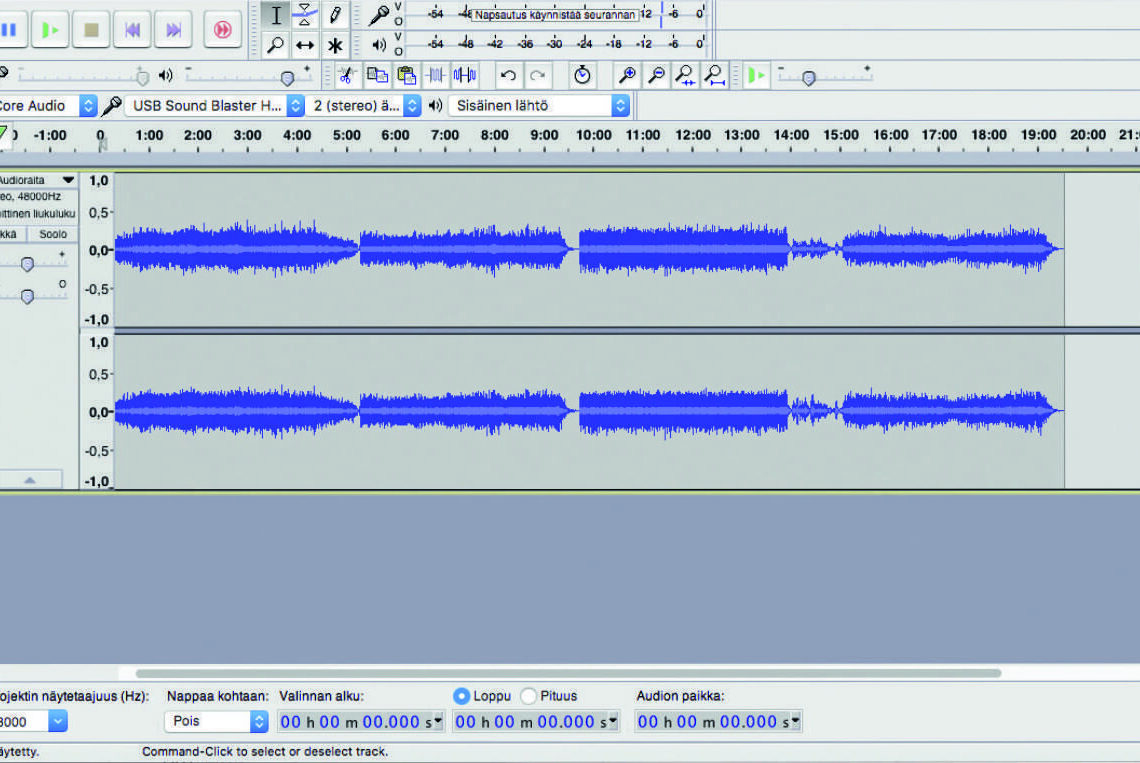Open the USB Sound Blaster input device dropdown
This screenshot has width=1140, height=763.
[295, 106]
